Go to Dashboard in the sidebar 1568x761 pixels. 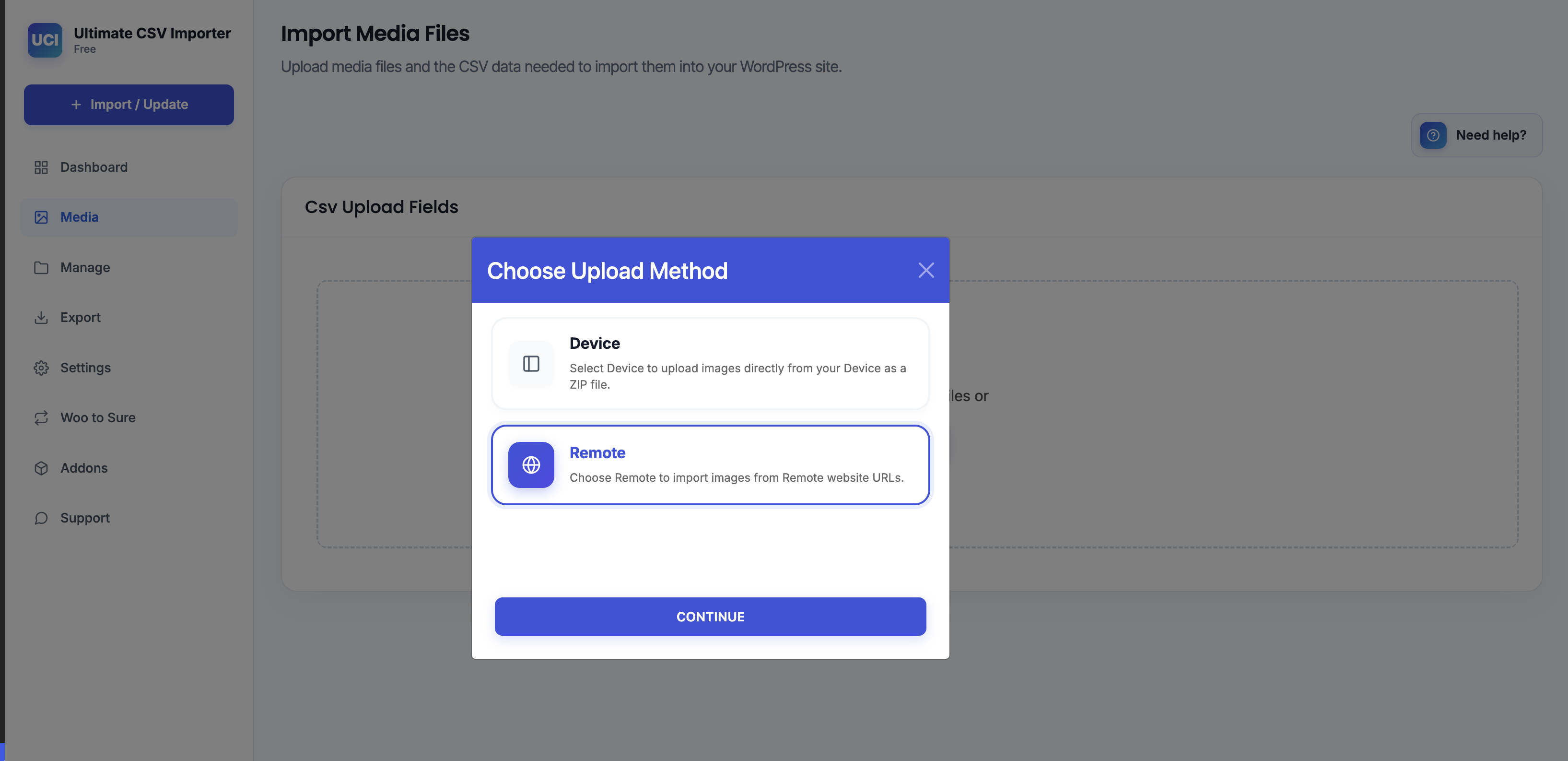tap(129, 167)
